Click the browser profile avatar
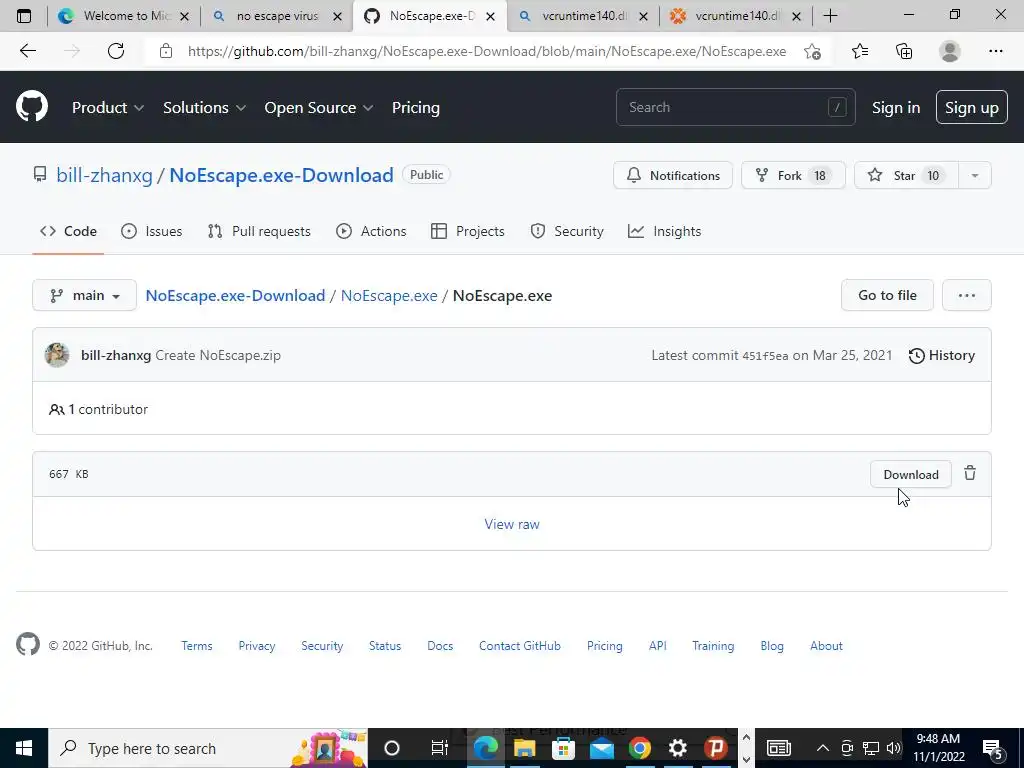Image resolution: width=1024 pixels, height=768 pixels. 950,51
